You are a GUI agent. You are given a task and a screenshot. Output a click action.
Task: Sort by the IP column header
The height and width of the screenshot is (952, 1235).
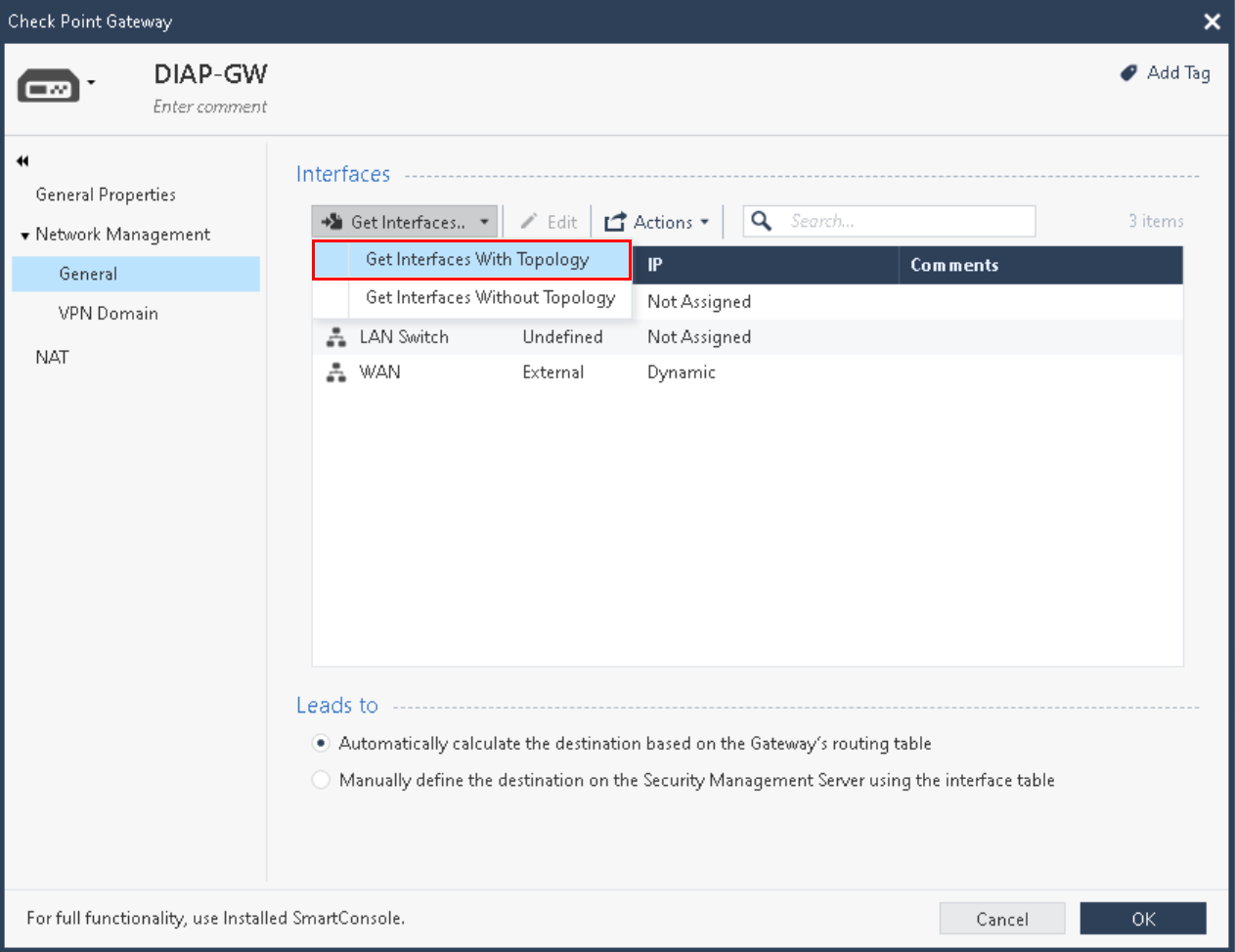(766, 265)
